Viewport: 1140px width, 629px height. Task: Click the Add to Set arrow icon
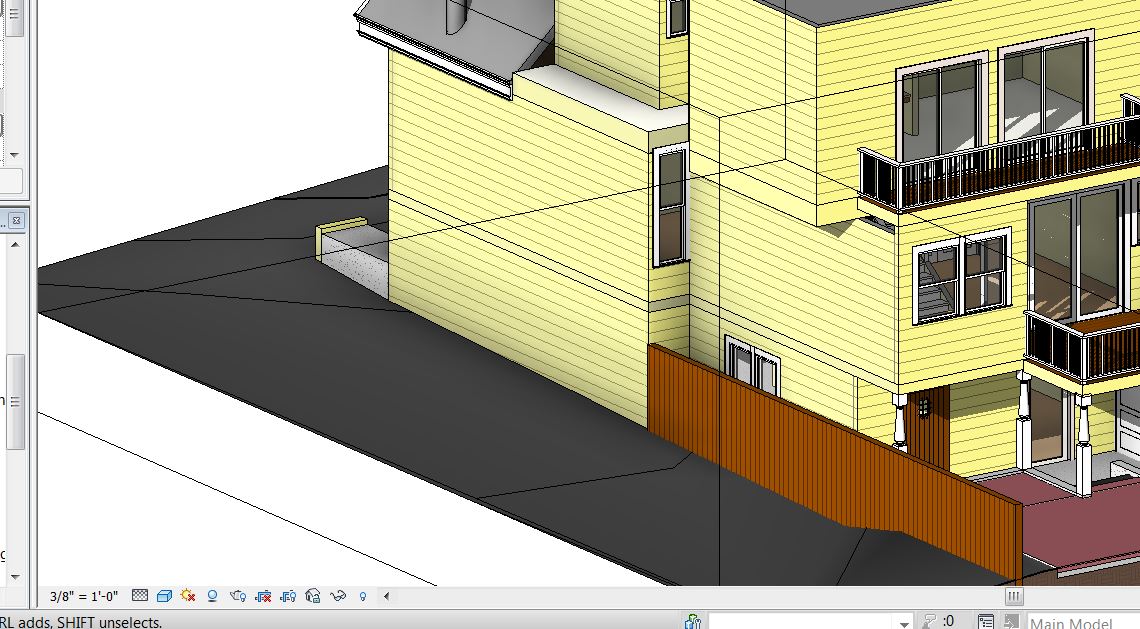pos(1012,622)
